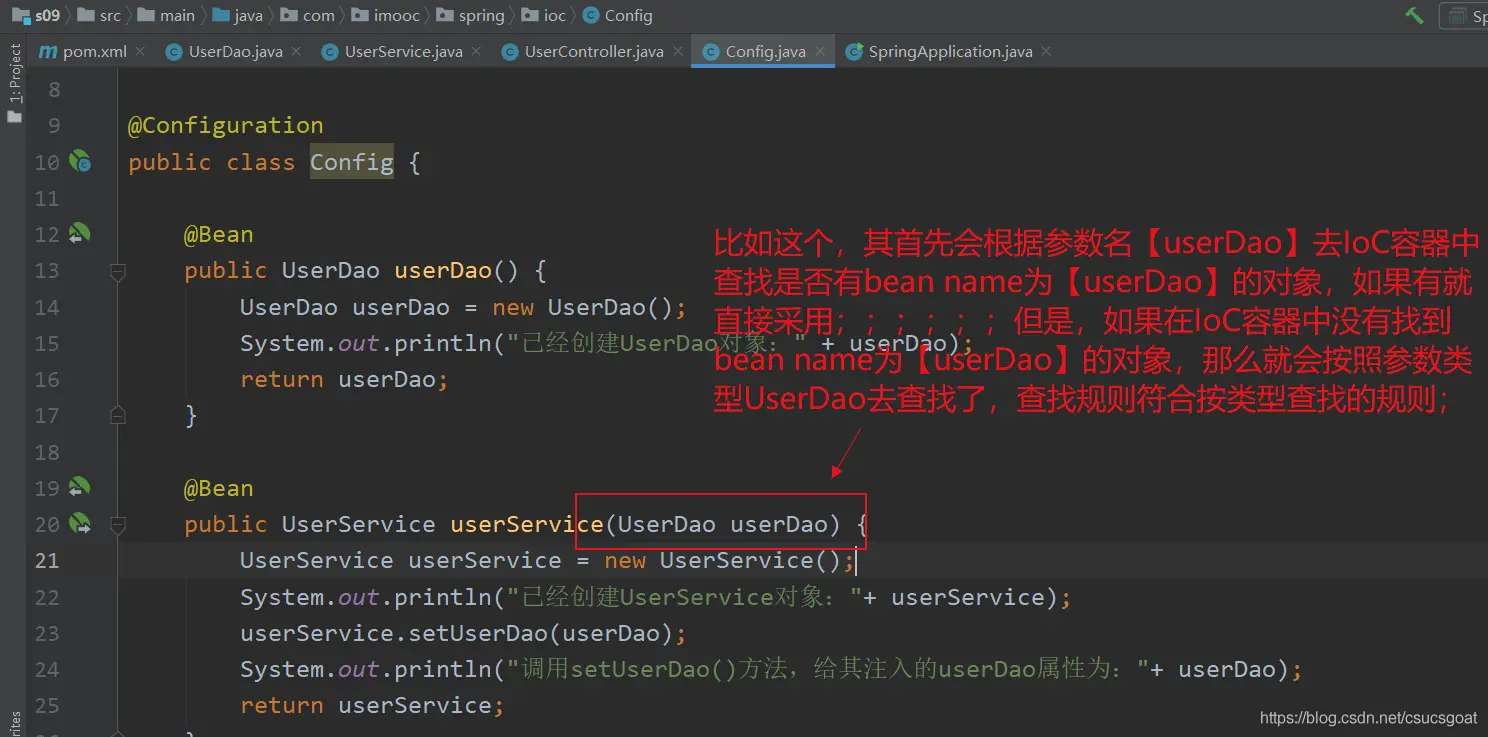Click Spring bean gutter icon on line 10

click(80, 161)
